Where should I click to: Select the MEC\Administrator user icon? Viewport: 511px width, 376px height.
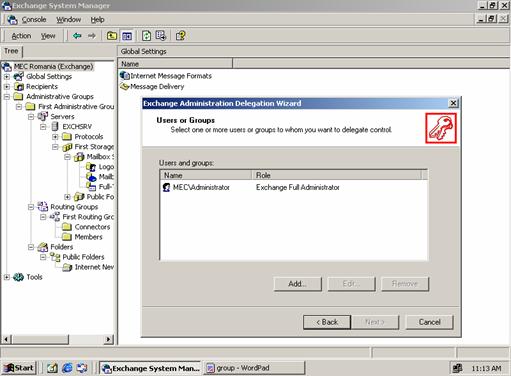[x=166, y=187]
